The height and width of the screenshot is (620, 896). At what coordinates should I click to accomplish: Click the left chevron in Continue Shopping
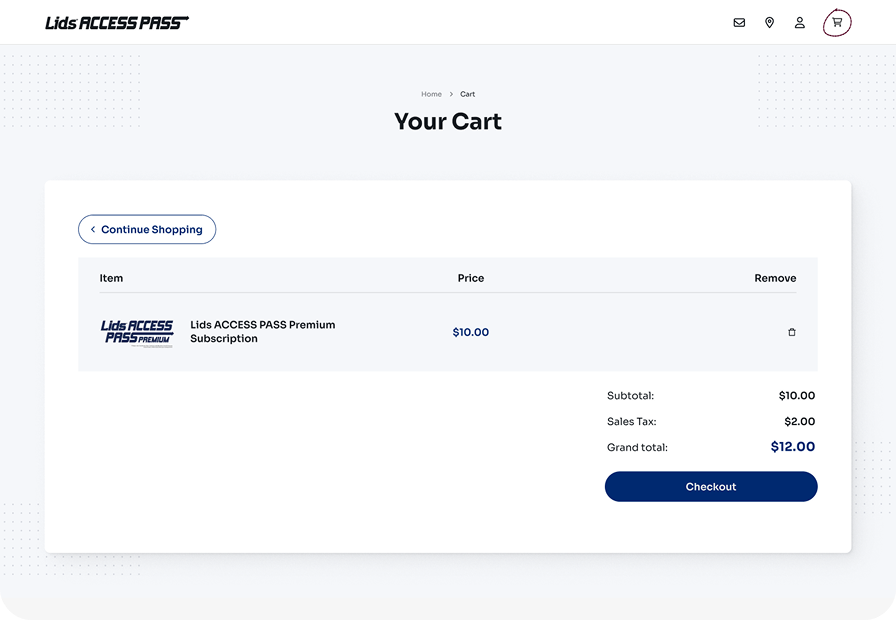pyautogui.click(x=93, y=230)
